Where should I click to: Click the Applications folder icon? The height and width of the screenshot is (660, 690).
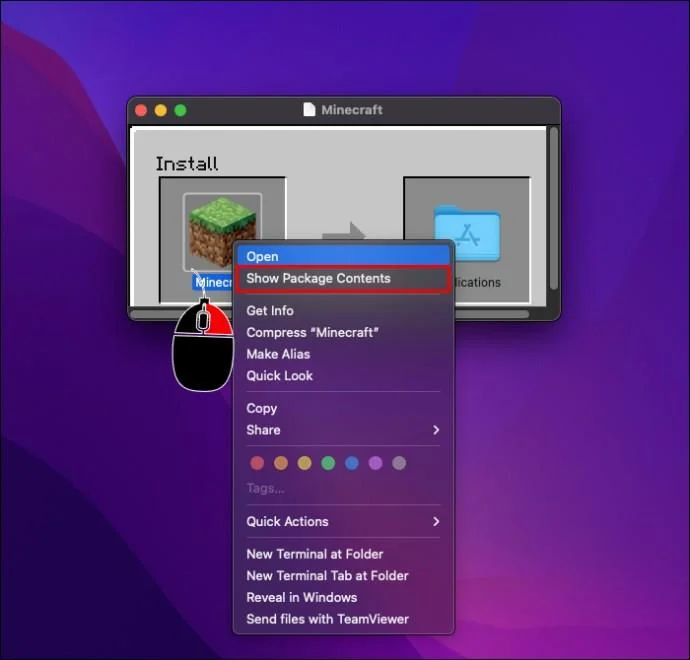tap(467, 233)
